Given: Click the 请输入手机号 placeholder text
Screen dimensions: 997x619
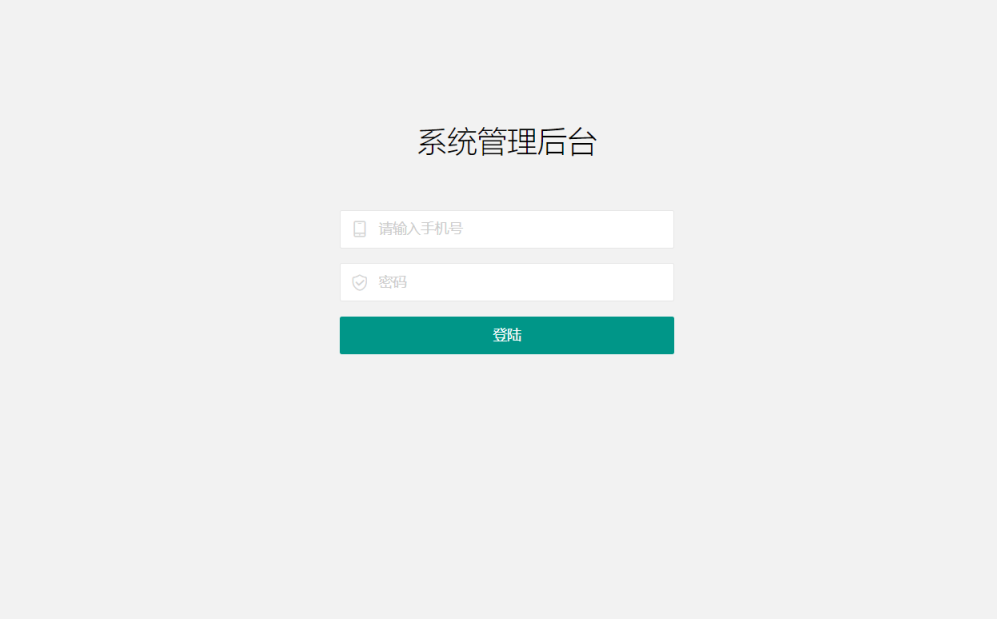Looking at the screenshot, I should (x=420, y=229).
